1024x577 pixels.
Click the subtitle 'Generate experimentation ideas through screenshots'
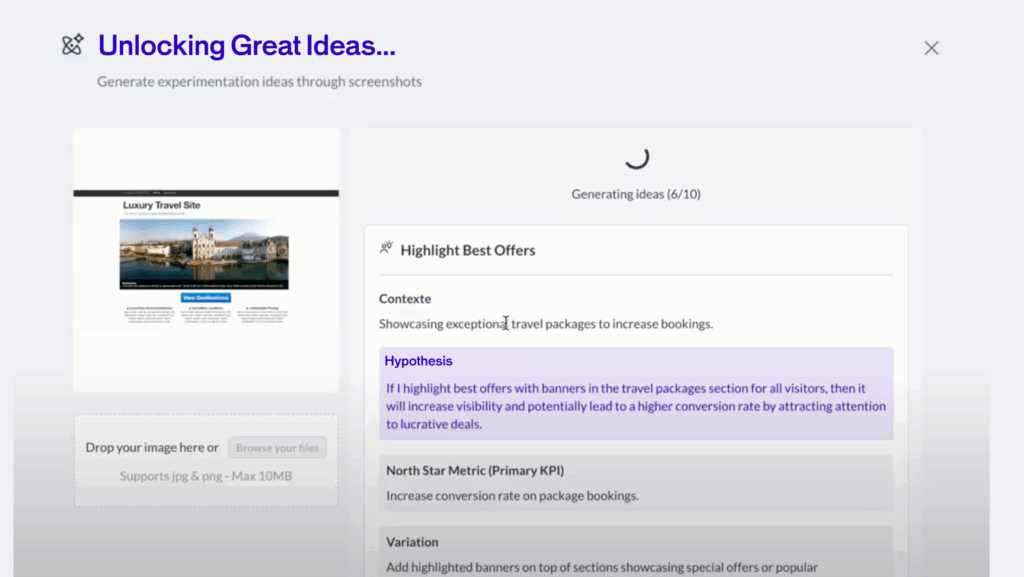(259, 82)
